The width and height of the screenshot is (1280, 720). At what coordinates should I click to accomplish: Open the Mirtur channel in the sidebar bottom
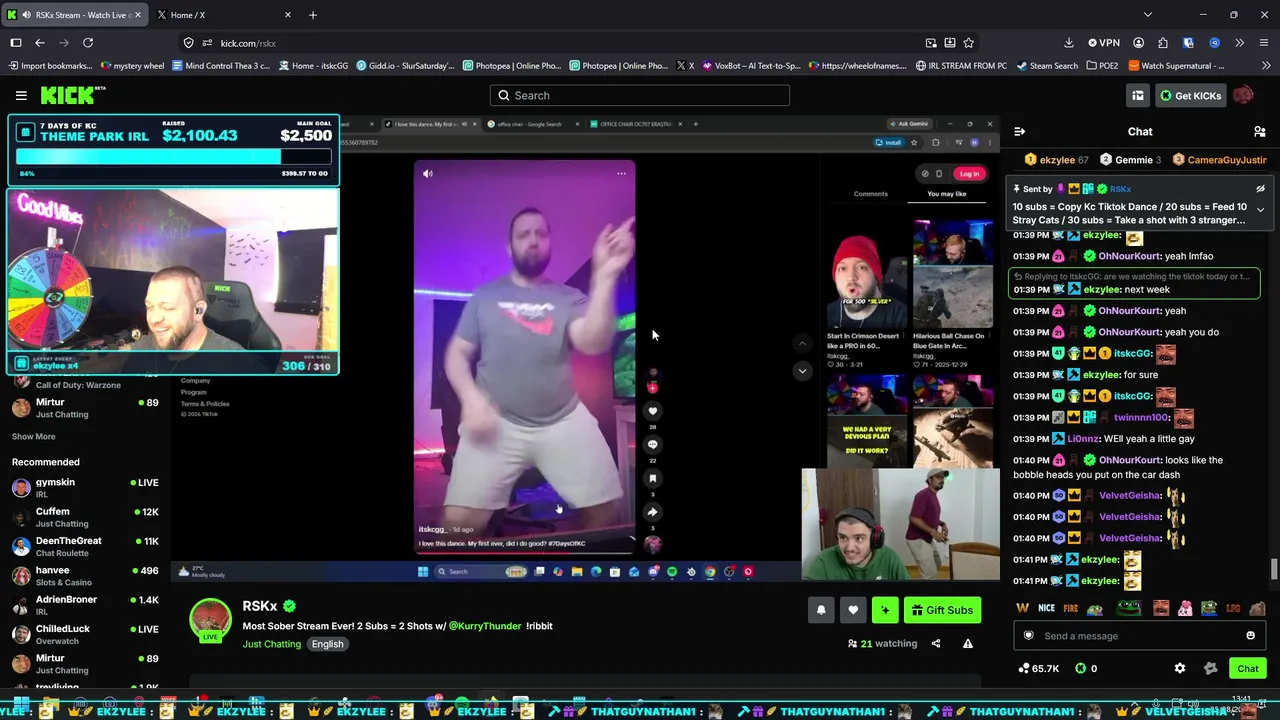coord(85,664)
